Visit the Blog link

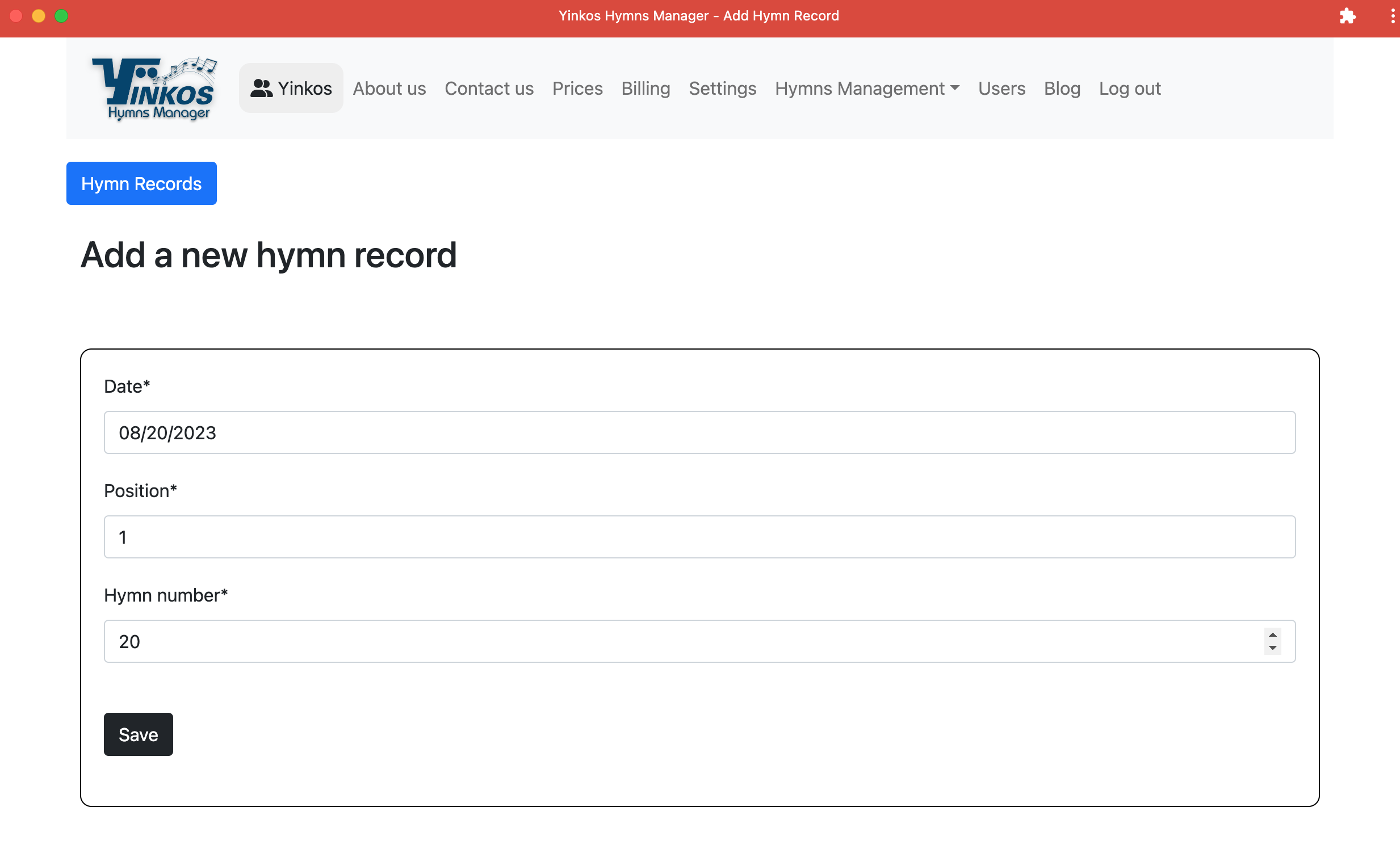(1062, 88)
